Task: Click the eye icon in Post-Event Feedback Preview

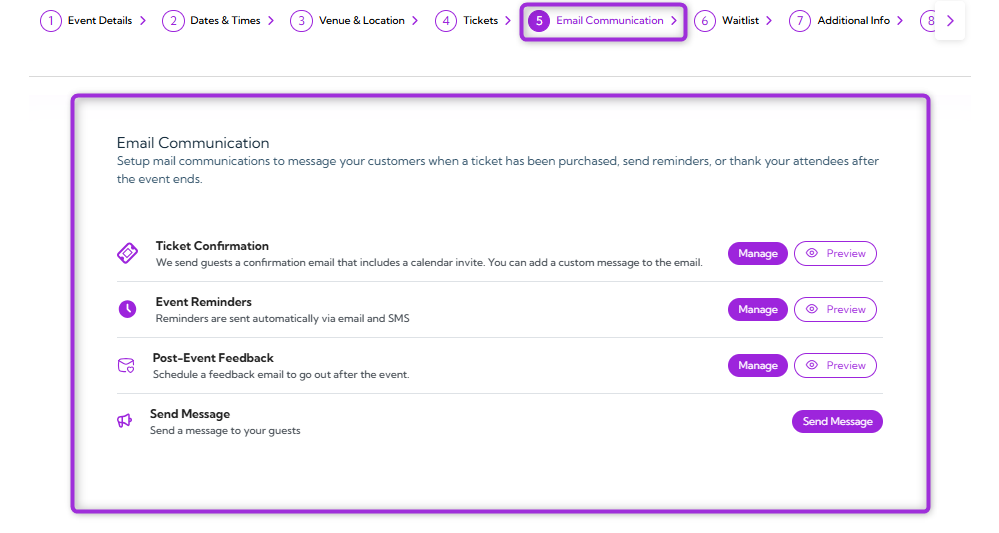Action: point(812,365)
